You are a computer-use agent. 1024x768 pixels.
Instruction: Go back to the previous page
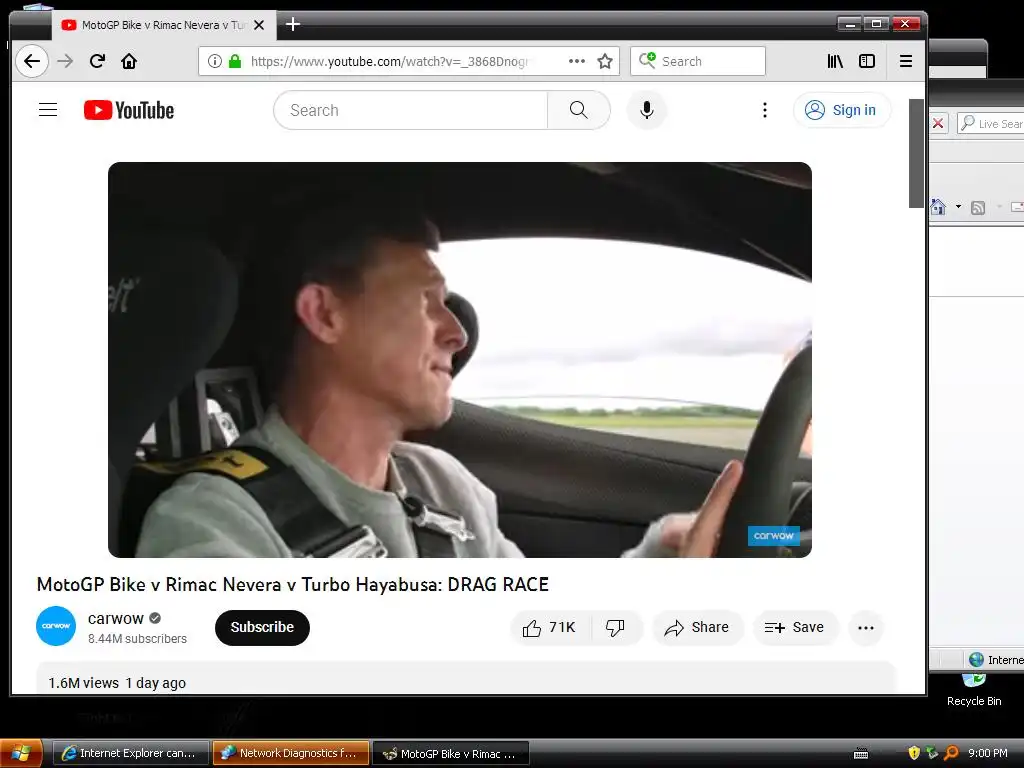[x=31, y=61]
